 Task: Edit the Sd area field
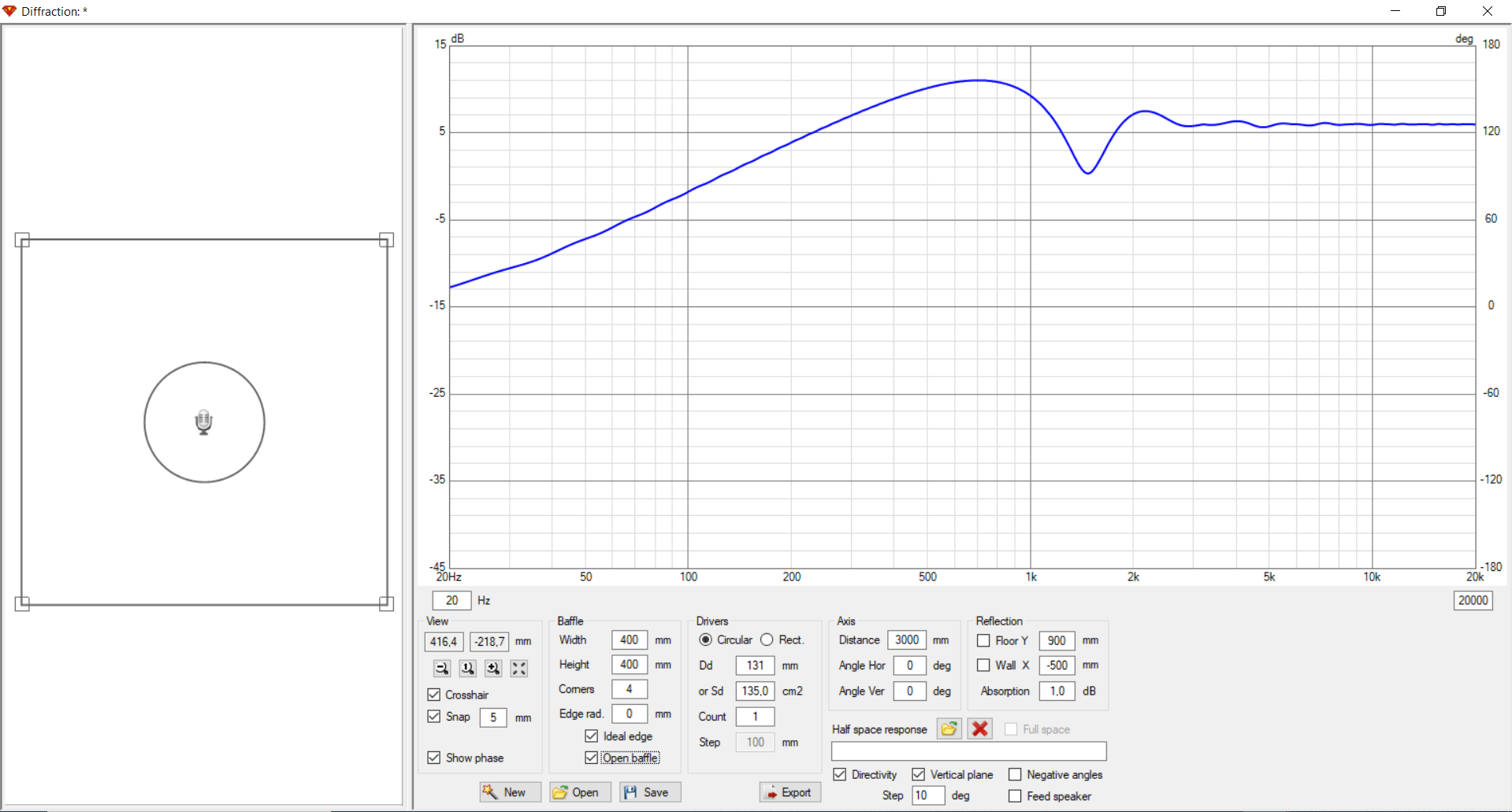756,691
